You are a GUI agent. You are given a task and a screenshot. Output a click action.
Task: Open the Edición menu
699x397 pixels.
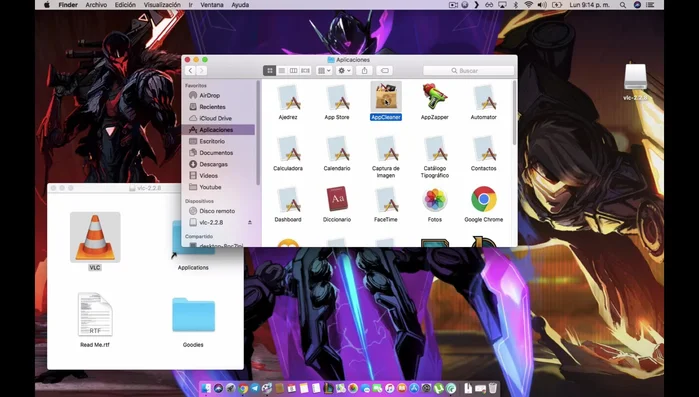[125, 5]
